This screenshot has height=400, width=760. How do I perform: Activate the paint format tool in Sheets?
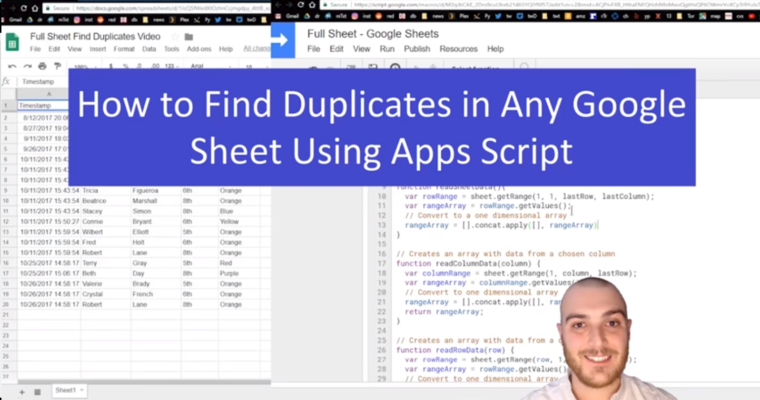click(58, 66)
